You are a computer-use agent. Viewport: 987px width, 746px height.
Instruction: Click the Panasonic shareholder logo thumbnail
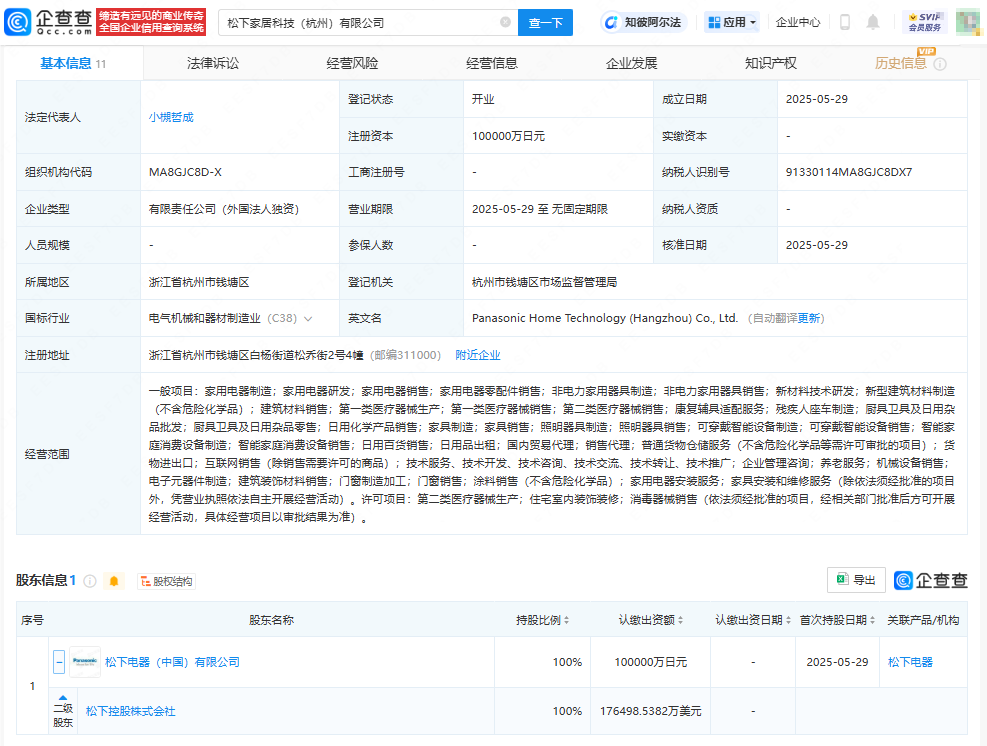click(84, 662)
